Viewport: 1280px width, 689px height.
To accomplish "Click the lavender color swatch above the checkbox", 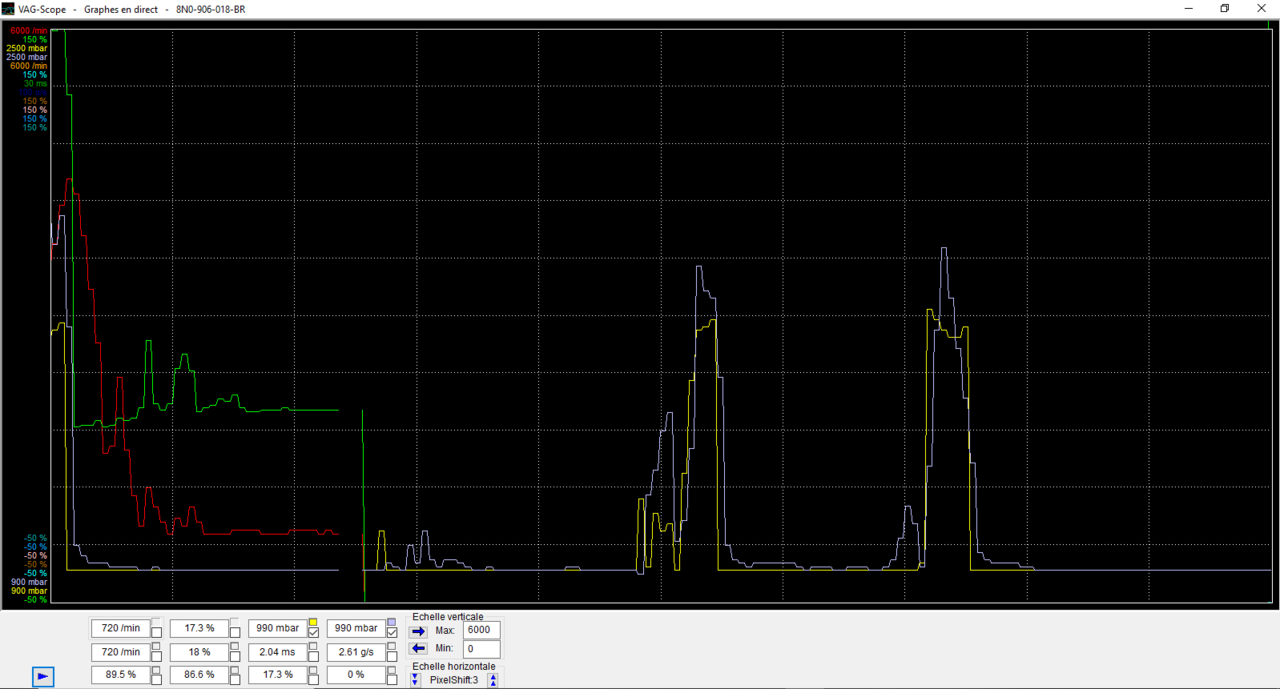I will 391,622.
